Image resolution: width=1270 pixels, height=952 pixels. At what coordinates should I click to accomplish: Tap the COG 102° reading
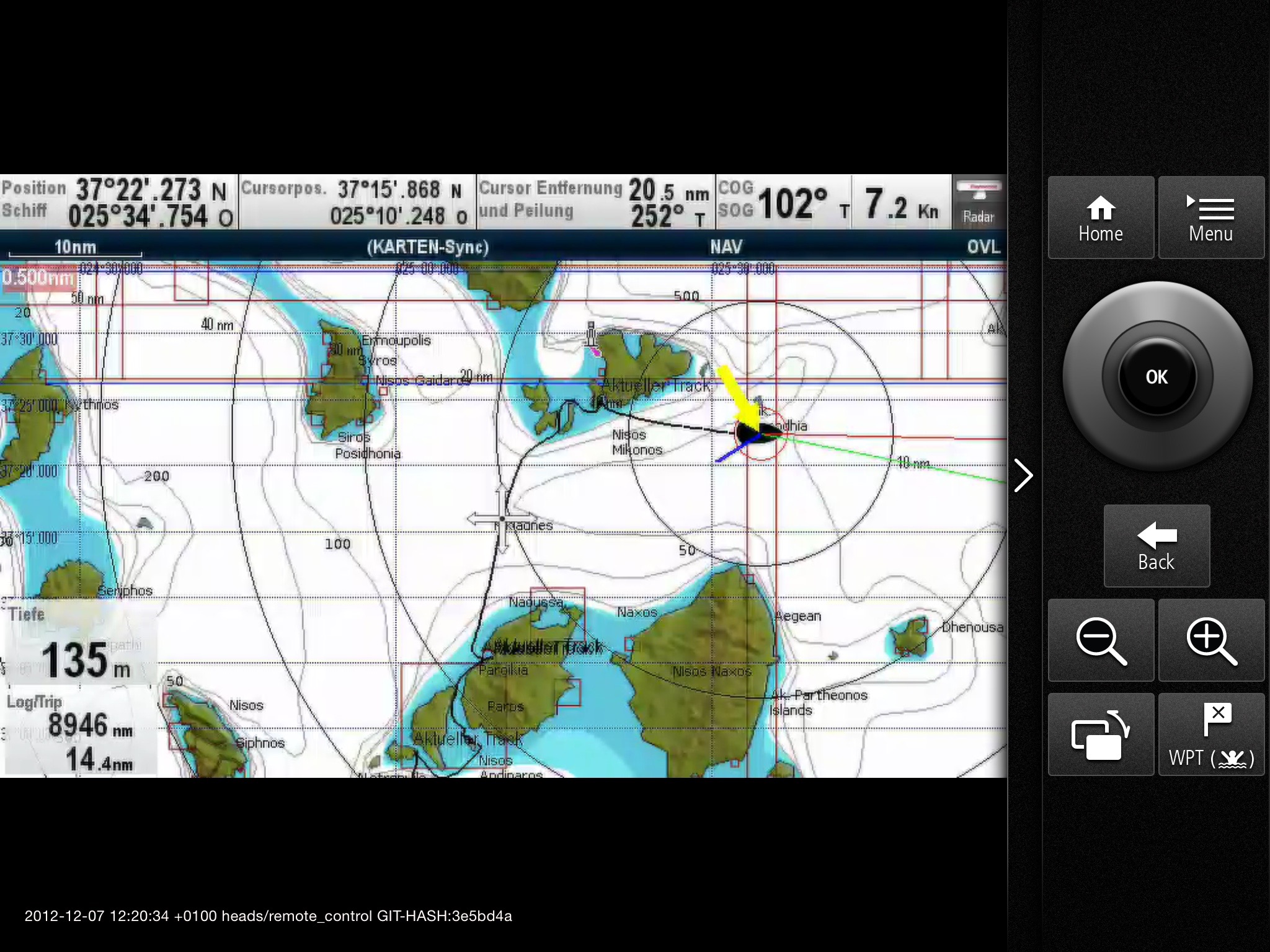tap(784, 202)
